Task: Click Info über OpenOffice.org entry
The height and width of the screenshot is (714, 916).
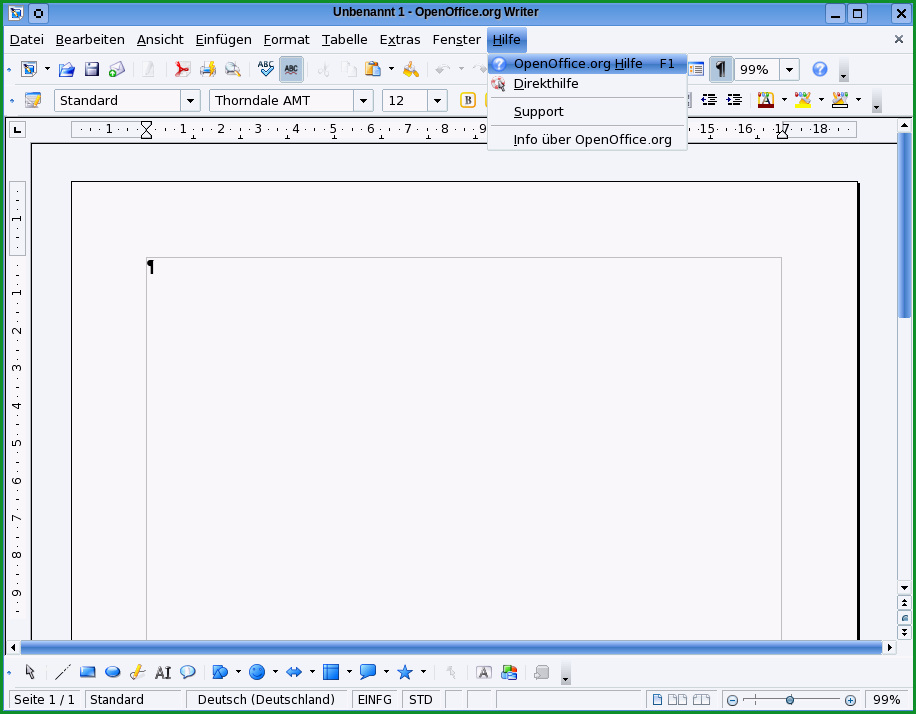Action: (x=587, y=140)
